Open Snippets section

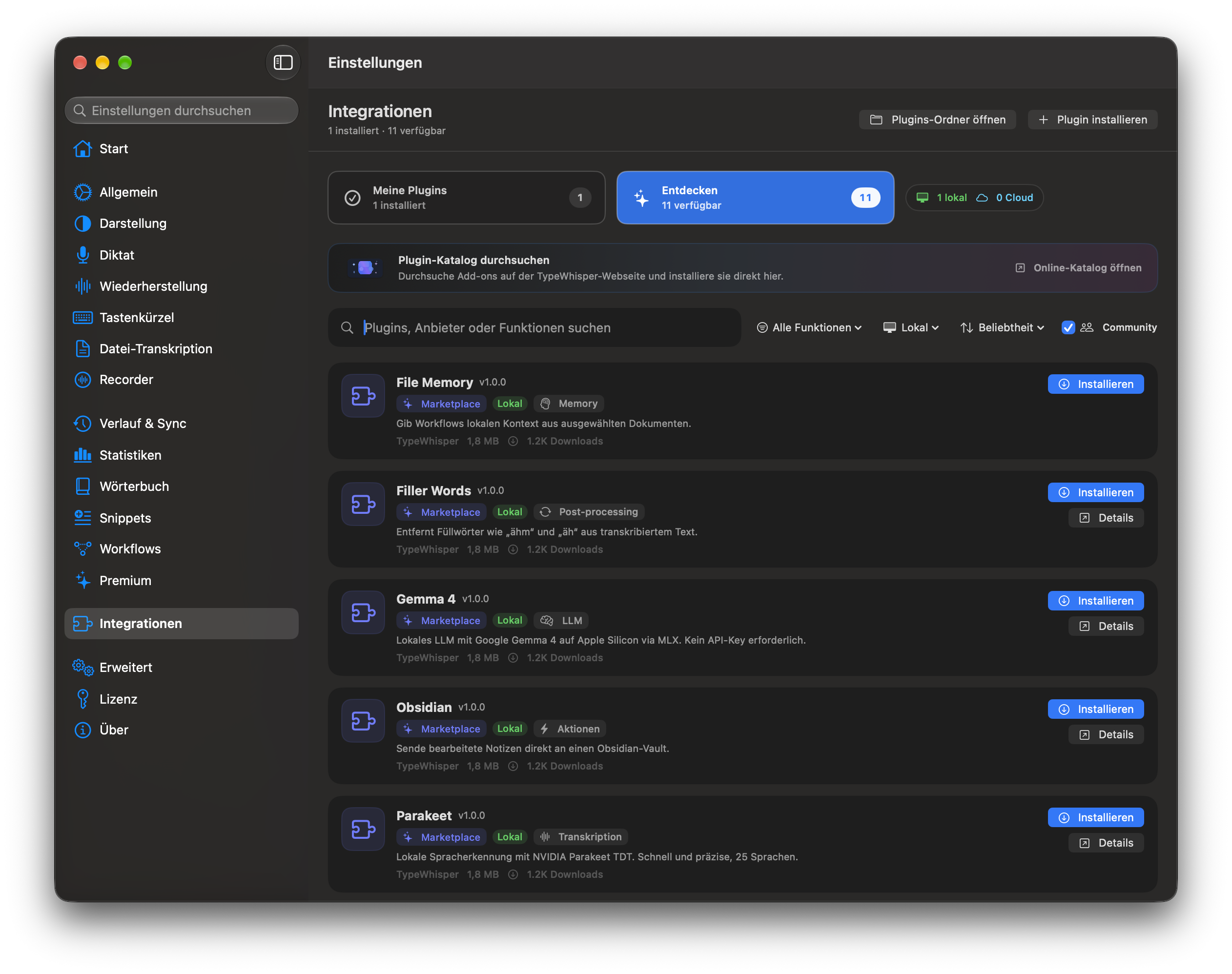click(181, 518)
